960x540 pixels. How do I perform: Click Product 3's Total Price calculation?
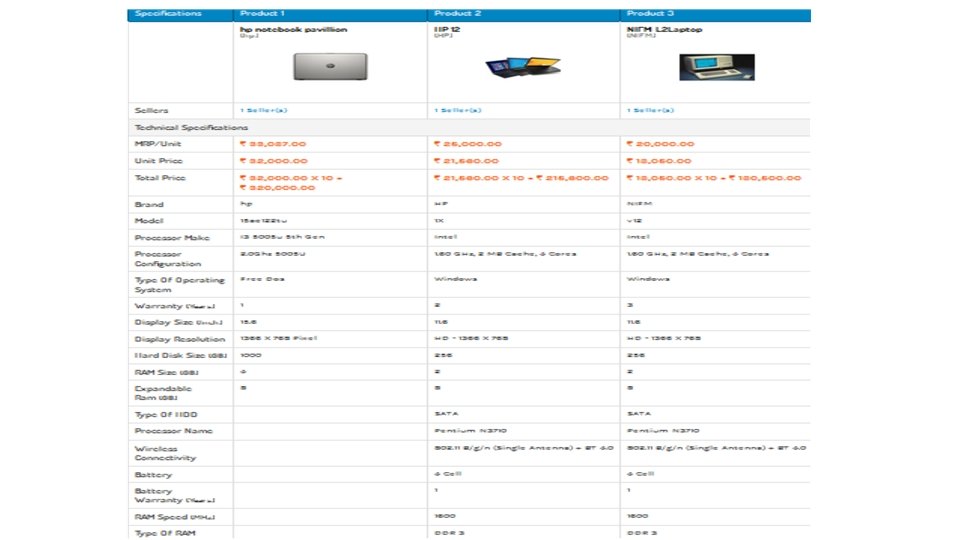pos(714,178)
